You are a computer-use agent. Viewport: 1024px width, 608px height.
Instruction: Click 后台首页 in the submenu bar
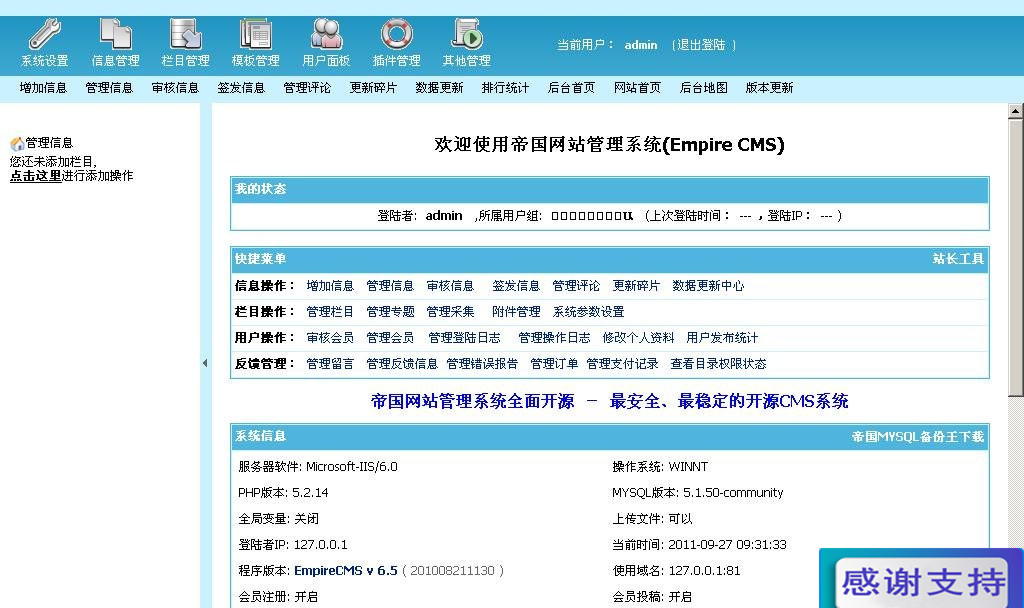(x=571, y=88)
